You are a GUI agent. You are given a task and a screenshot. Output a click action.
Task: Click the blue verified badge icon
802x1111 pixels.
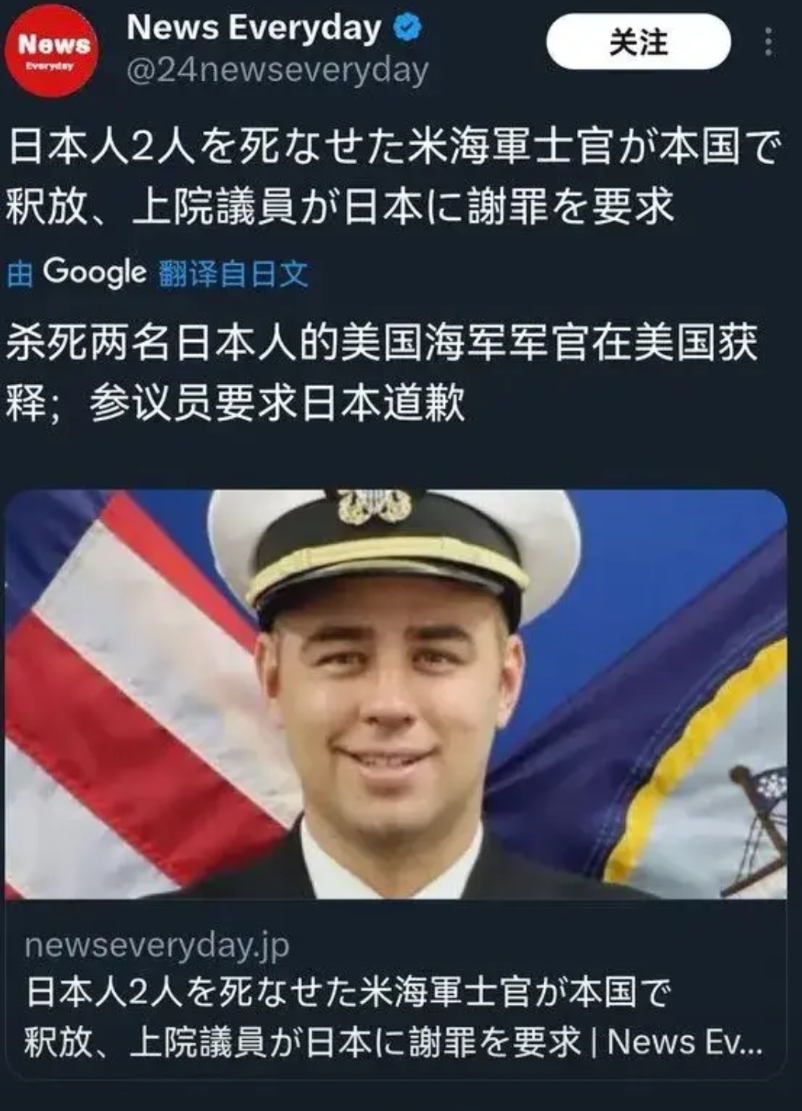pos(407,28)
